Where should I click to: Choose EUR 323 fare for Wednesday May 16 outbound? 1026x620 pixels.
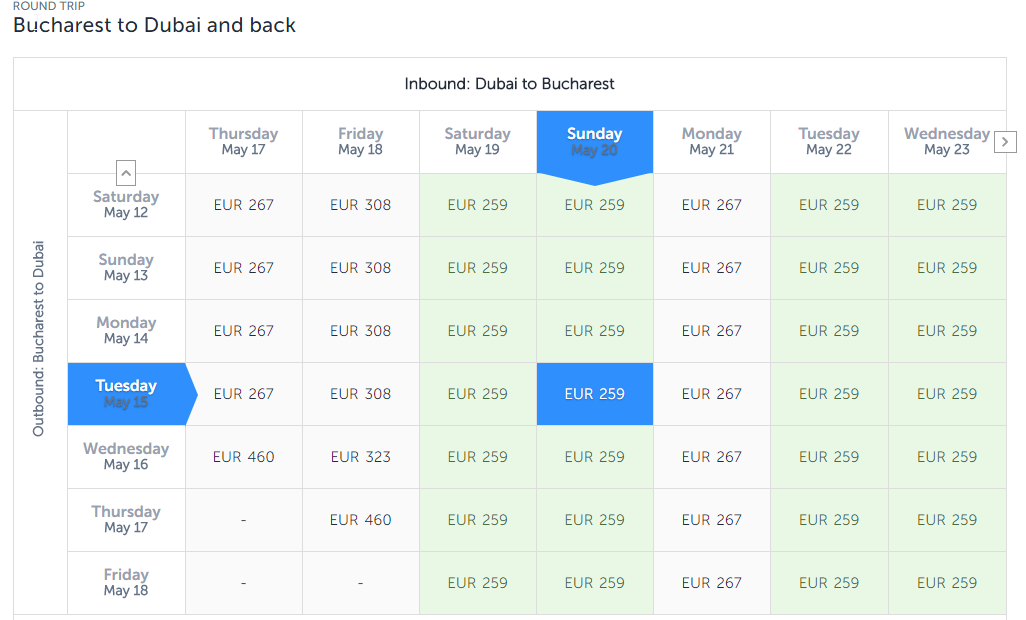point(360,457)
